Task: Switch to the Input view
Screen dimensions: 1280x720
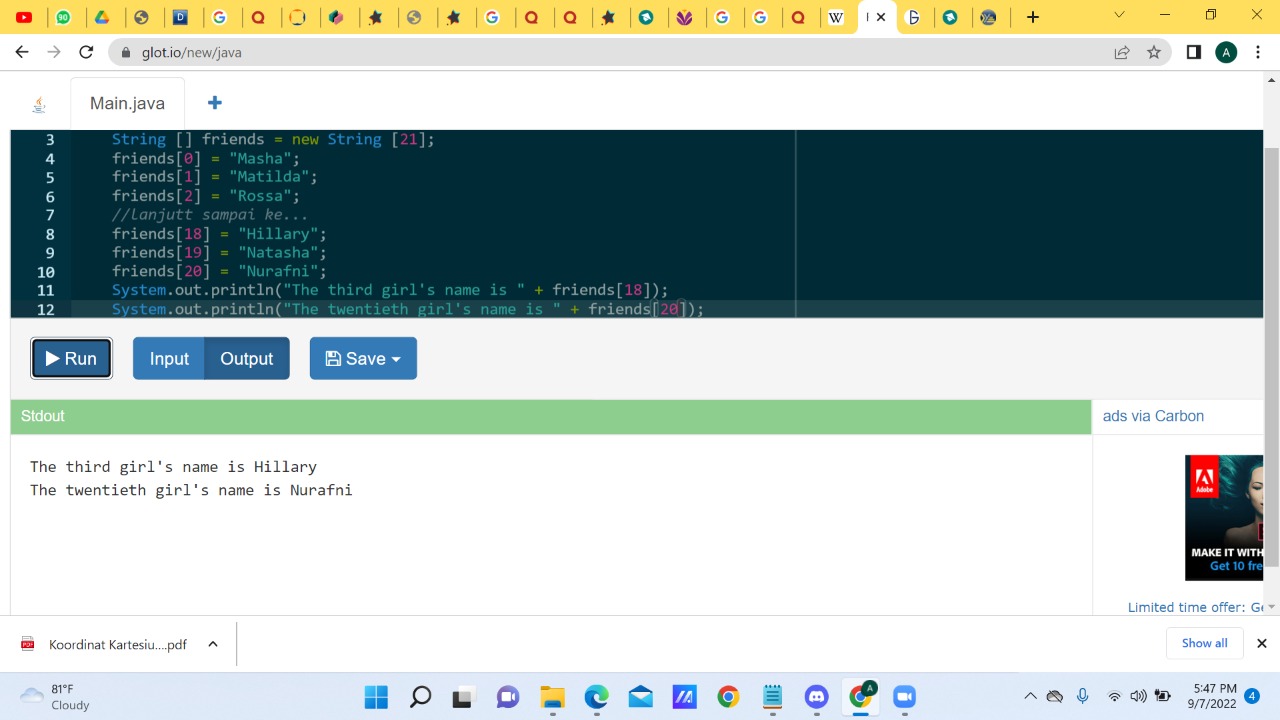Action: [169, 359]
